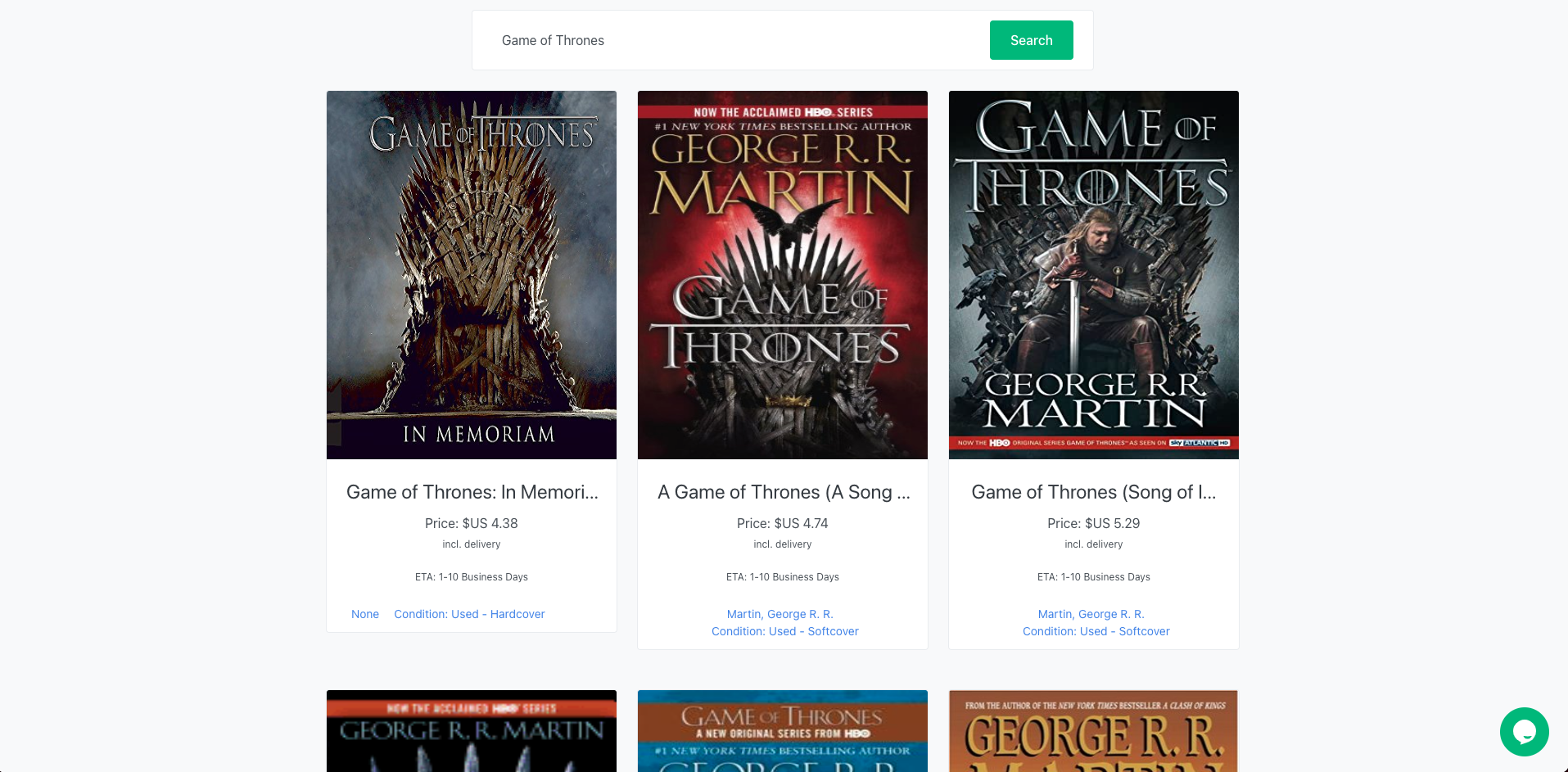Click ETA text under In Memoriam book
Image resolution: width=1568 pixels, height=772 pixels.
(x=472, y=577)
